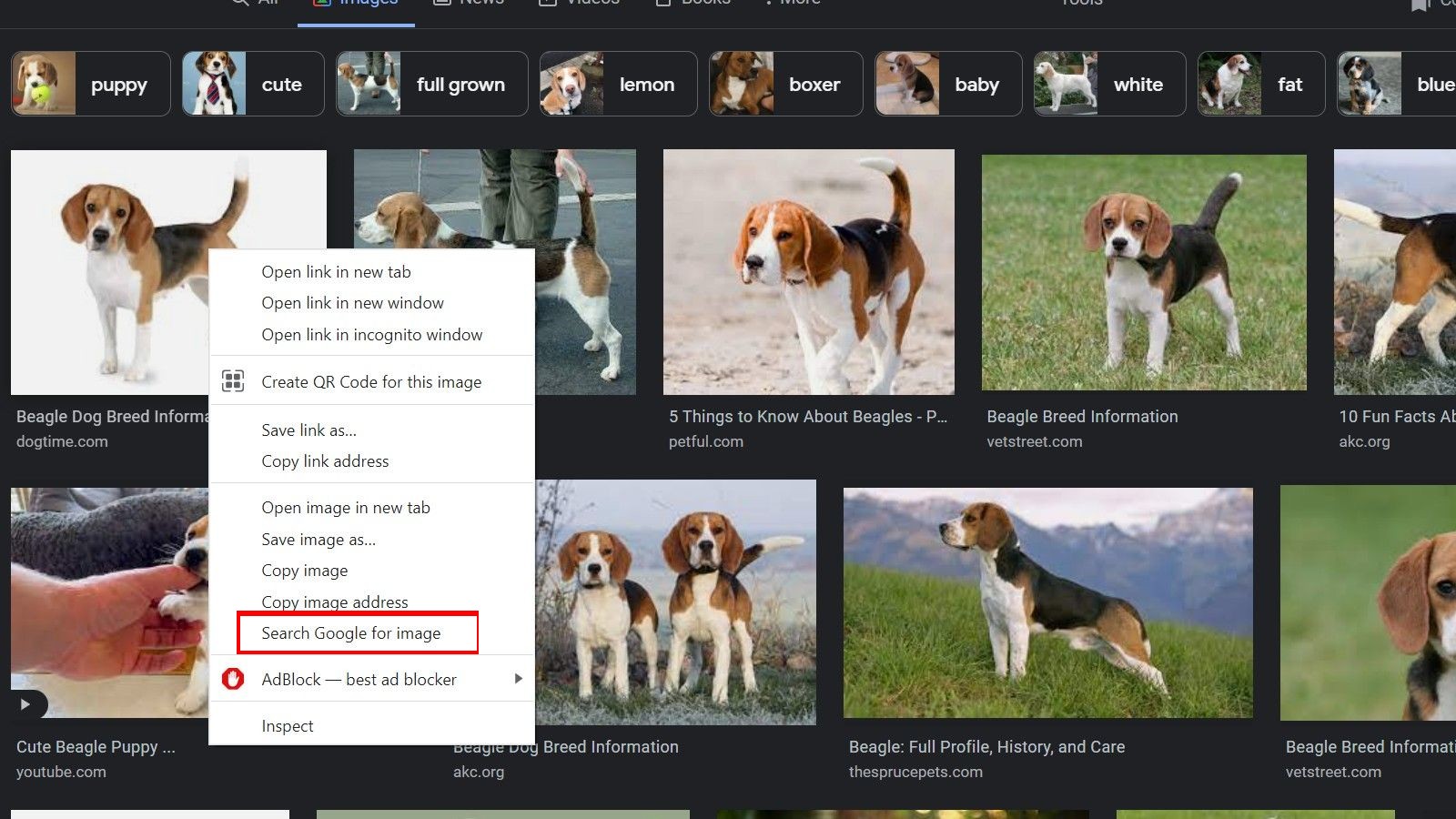Image resolution: width=1456 pixels, height=819 pixels.
Task: Open beagle closeup image at bottom right
Action: coord(1368,602)
